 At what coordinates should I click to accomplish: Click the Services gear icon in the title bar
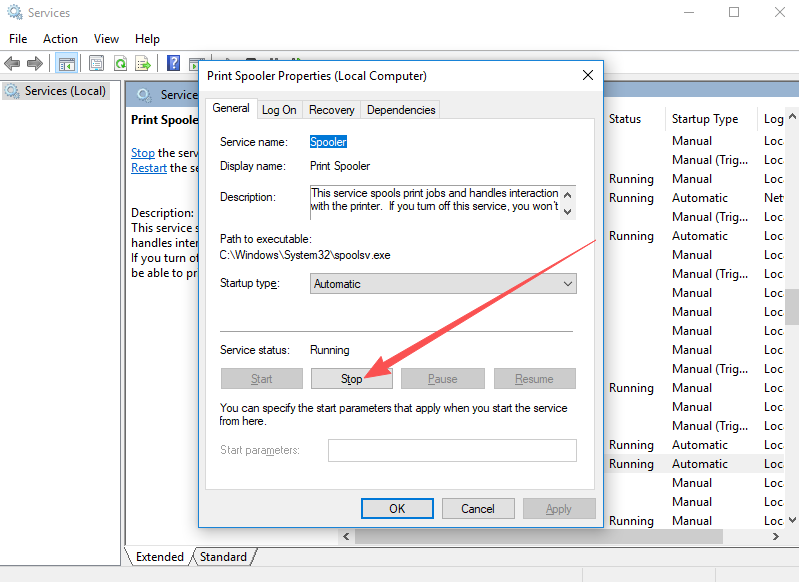[x=15, y=12]
